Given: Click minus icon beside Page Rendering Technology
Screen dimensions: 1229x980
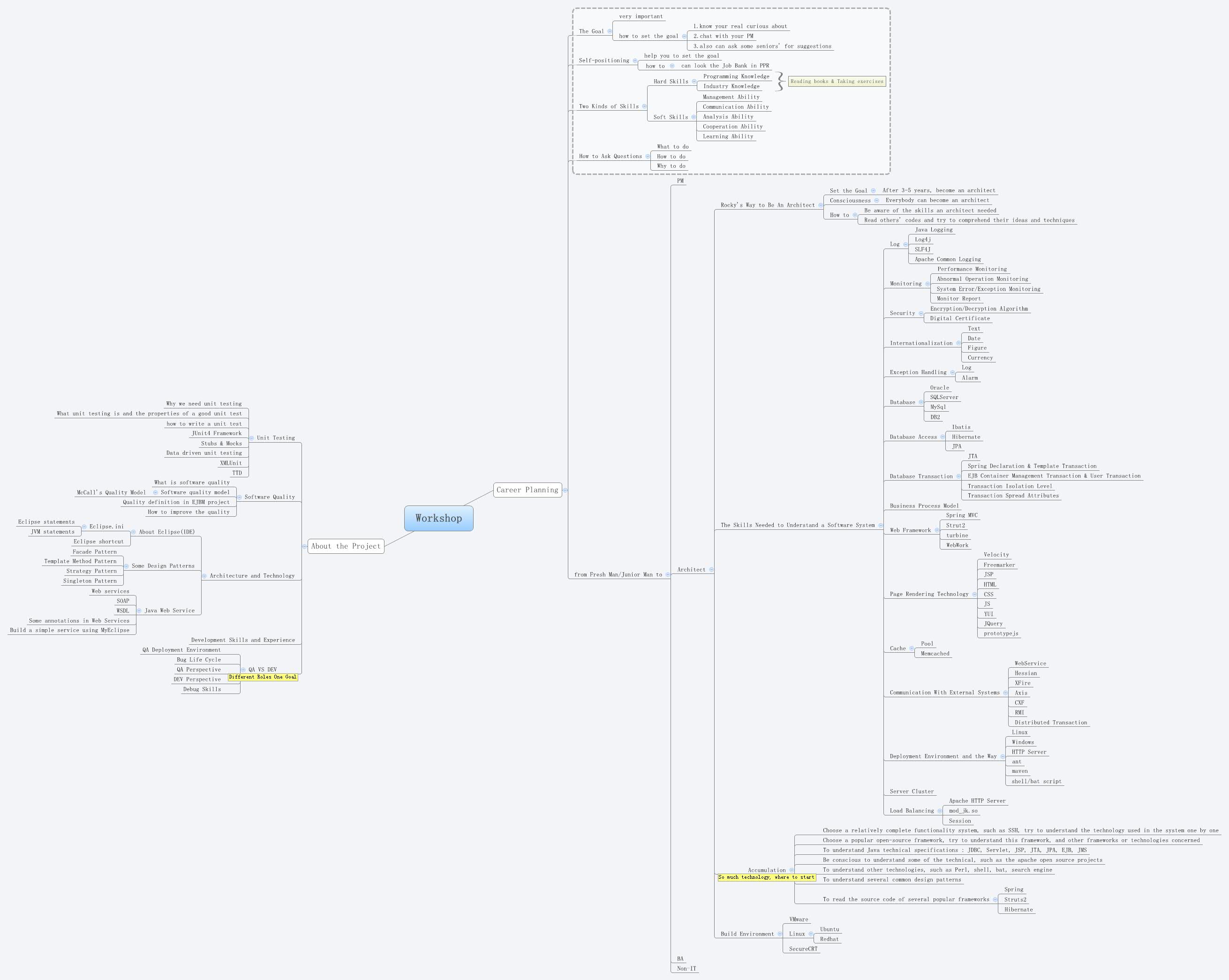Looking at the screenshot, I should [x=974, y=594].
